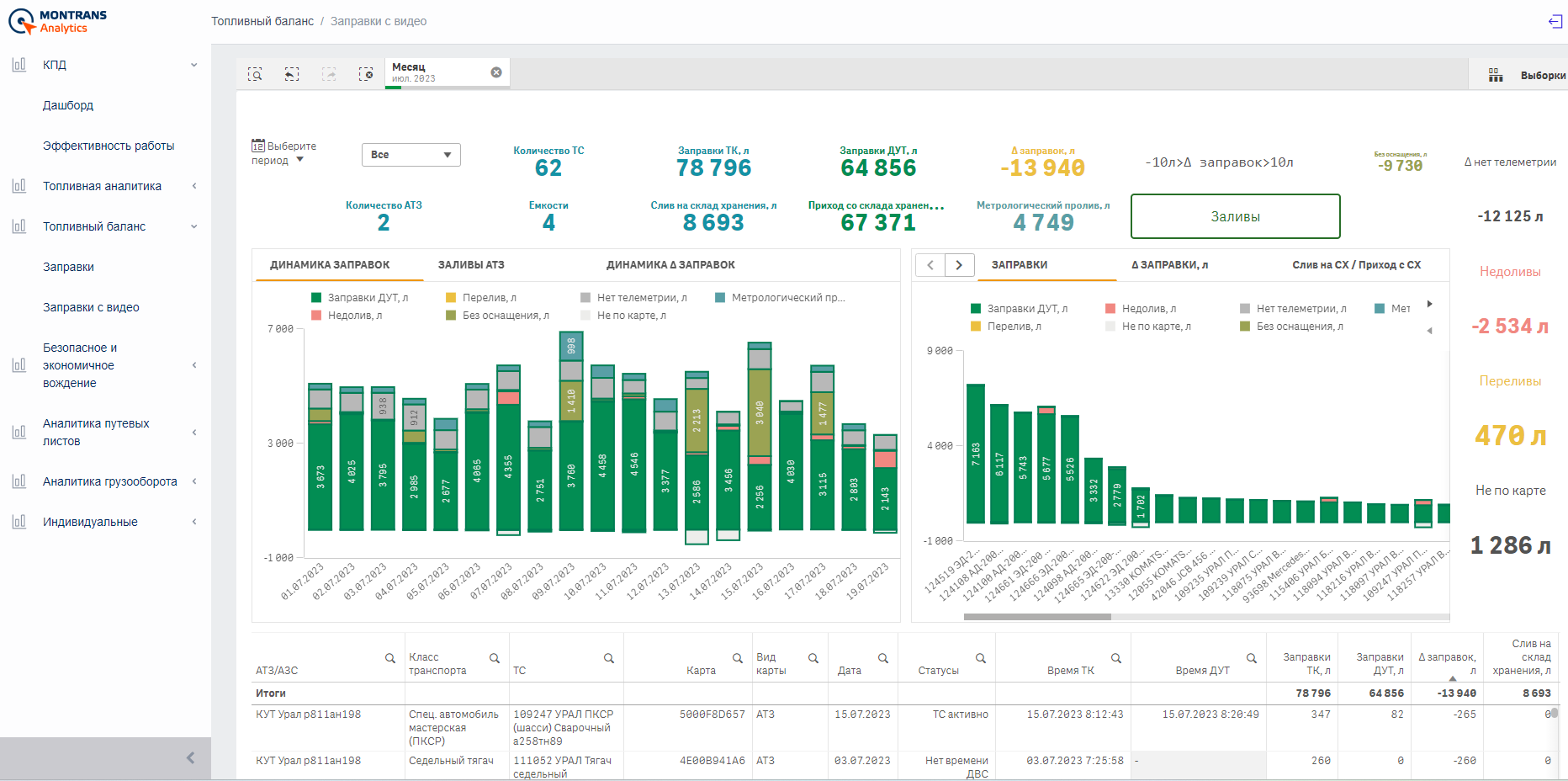The width and height of the screenshot is (1568, 781).
Task: Go to previous chart tab with left arrow
Action: click(x=930, y=265)
